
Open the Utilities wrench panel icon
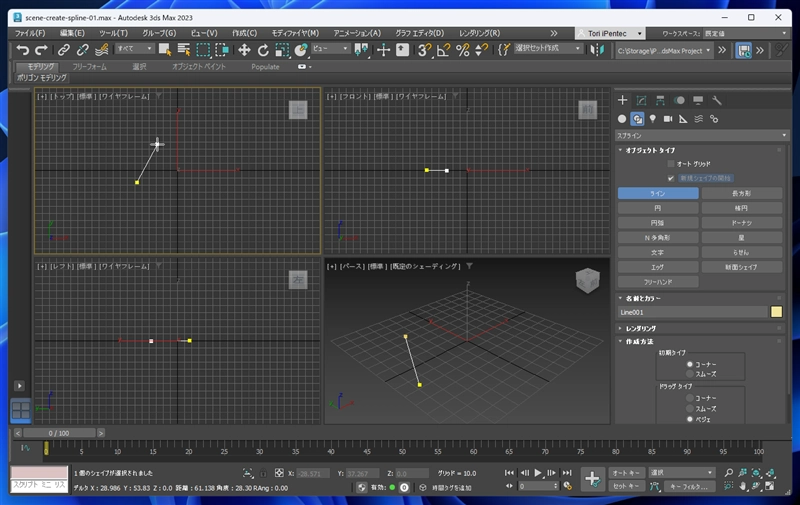coord(717,100)
